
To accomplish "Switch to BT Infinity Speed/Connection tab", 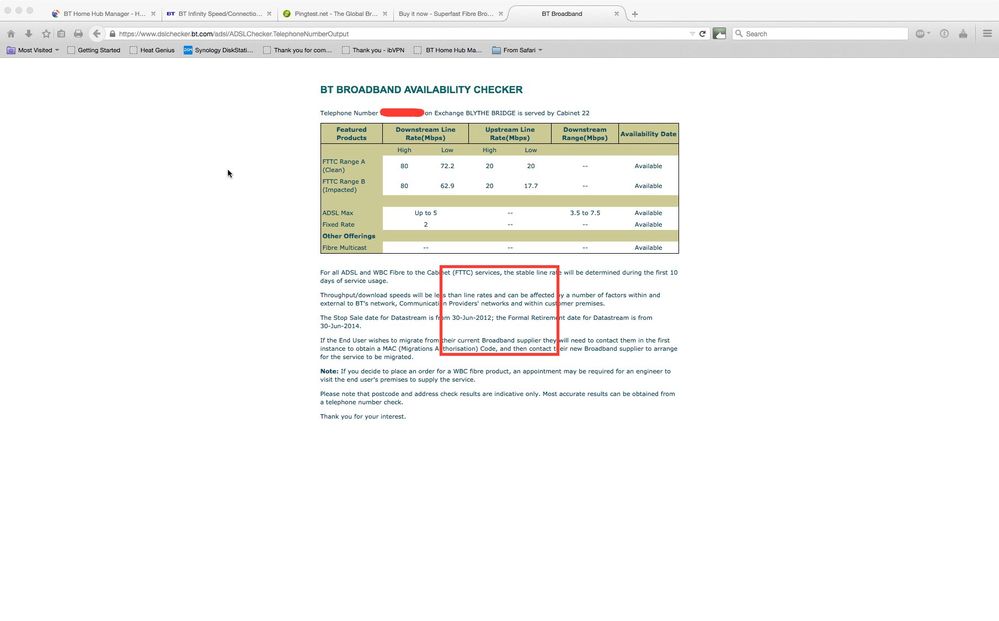I will [x=219, y=13].
